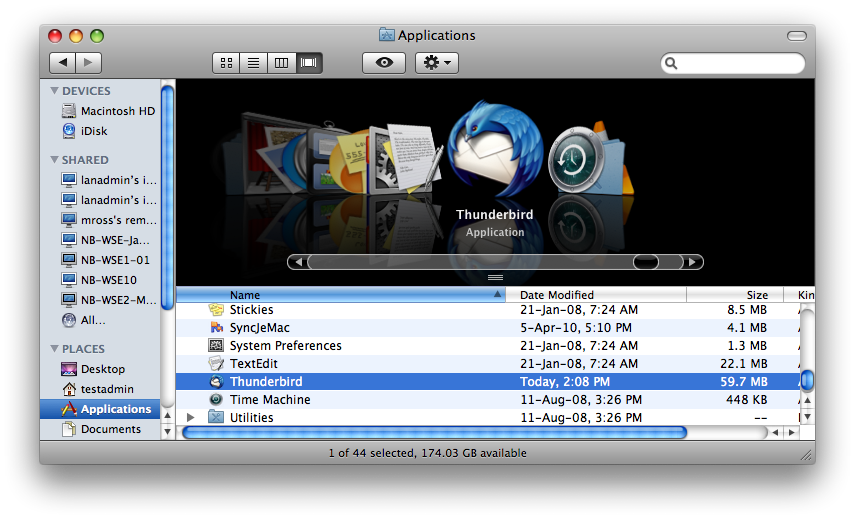
Task: Collapse the PLACES sidebar section
Action: click(54, 348)
